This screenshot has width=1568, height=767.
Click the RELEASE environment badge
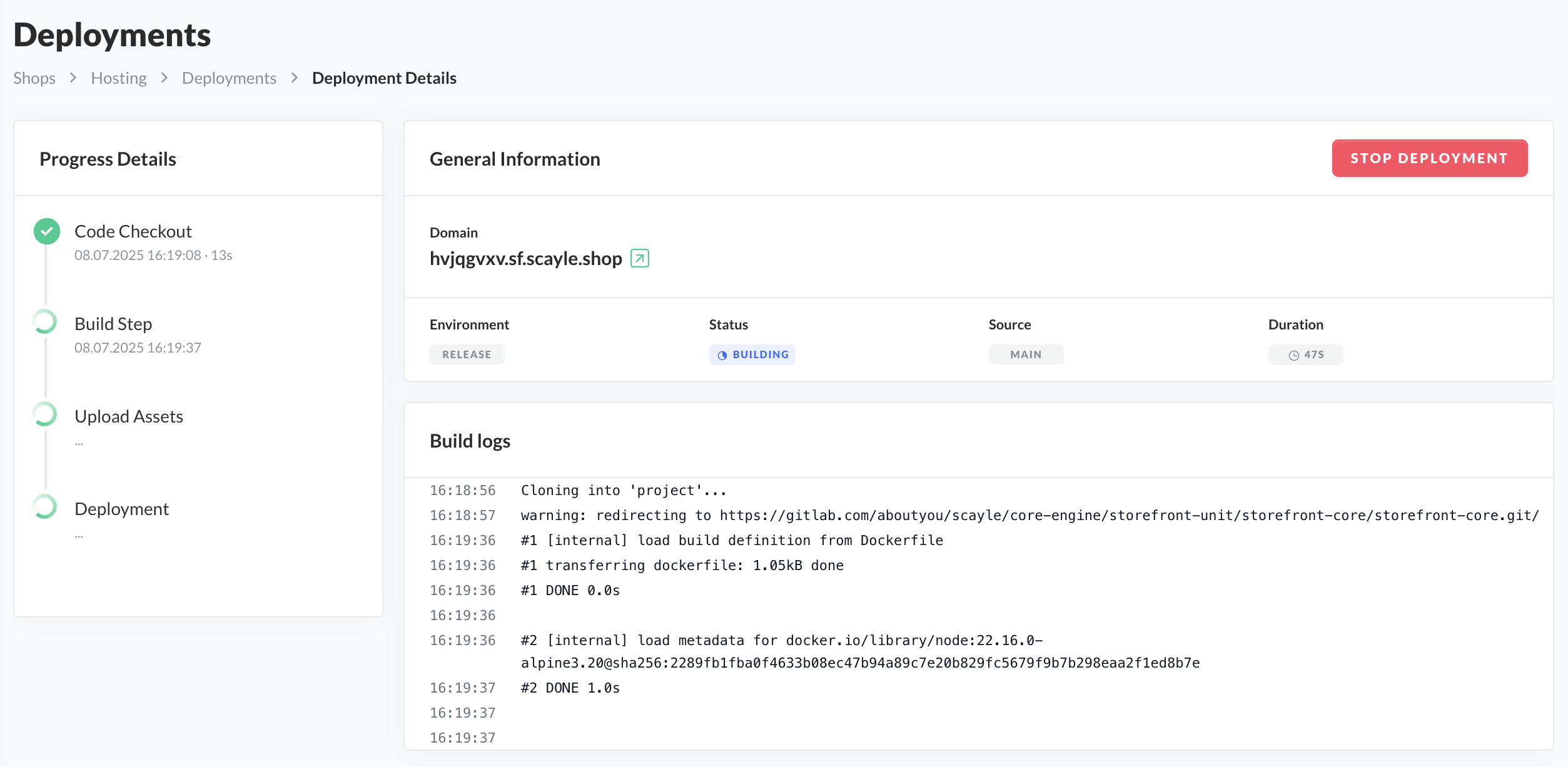click(467, 354)
